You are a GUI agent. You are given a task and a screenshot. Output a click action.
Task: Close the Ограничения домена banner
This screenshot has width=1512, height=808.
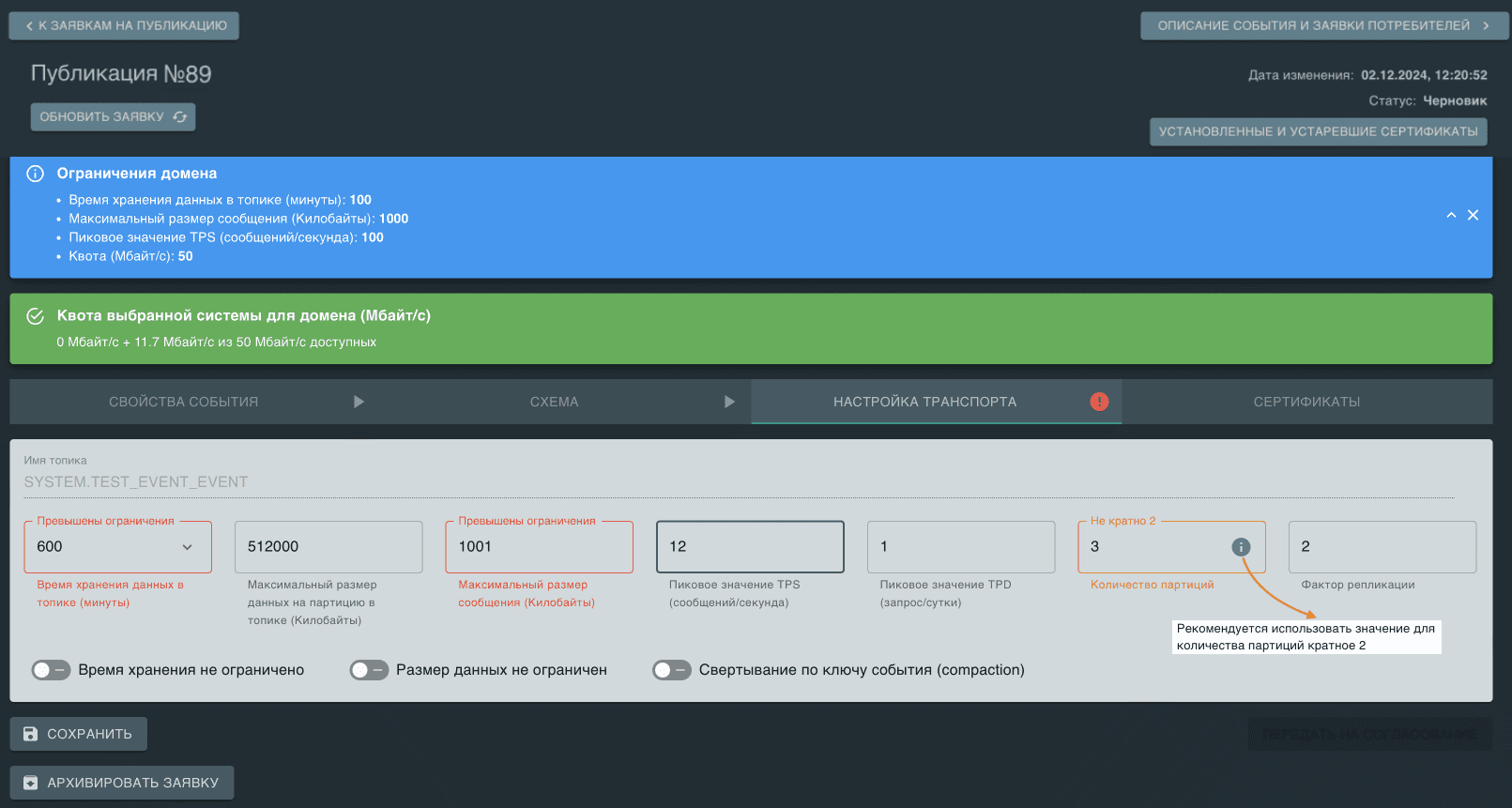click(x=1473, y=215)
